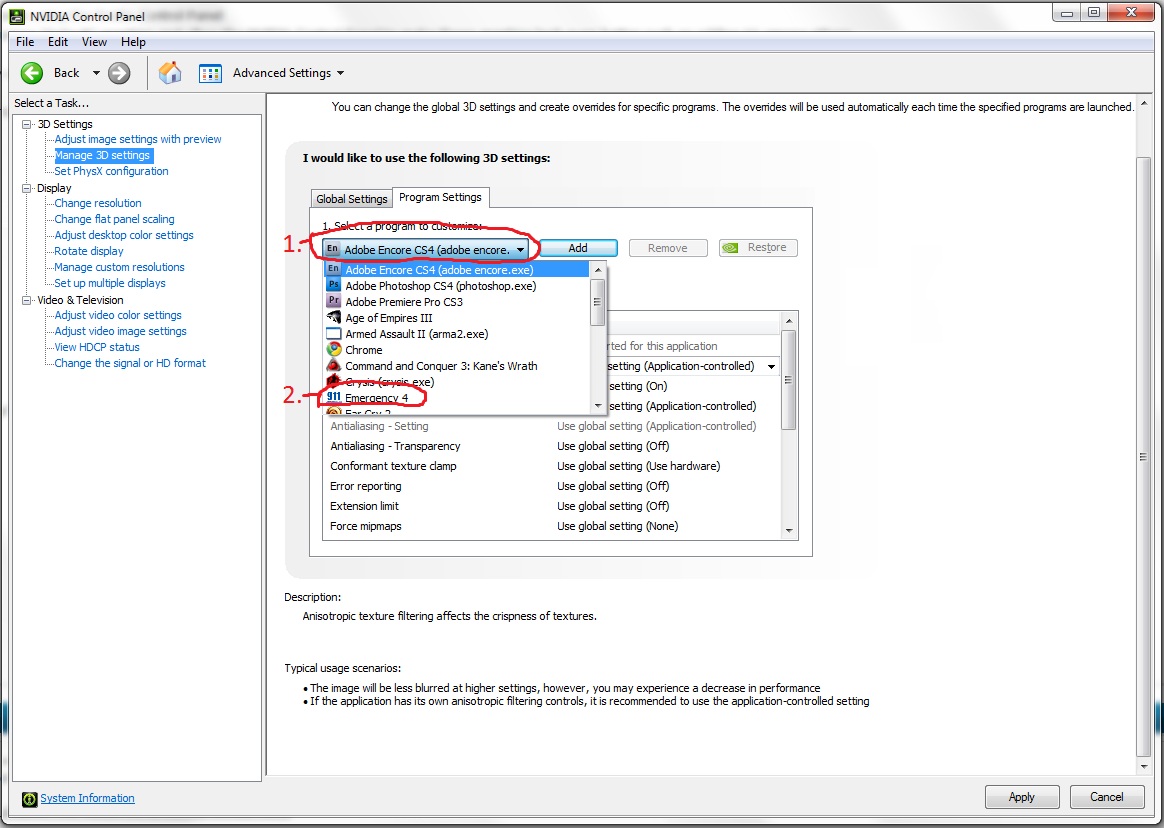Collapse the 3D Settings tree node
The height and width of the screenshot is (828, 1164).
coord(27,124)
